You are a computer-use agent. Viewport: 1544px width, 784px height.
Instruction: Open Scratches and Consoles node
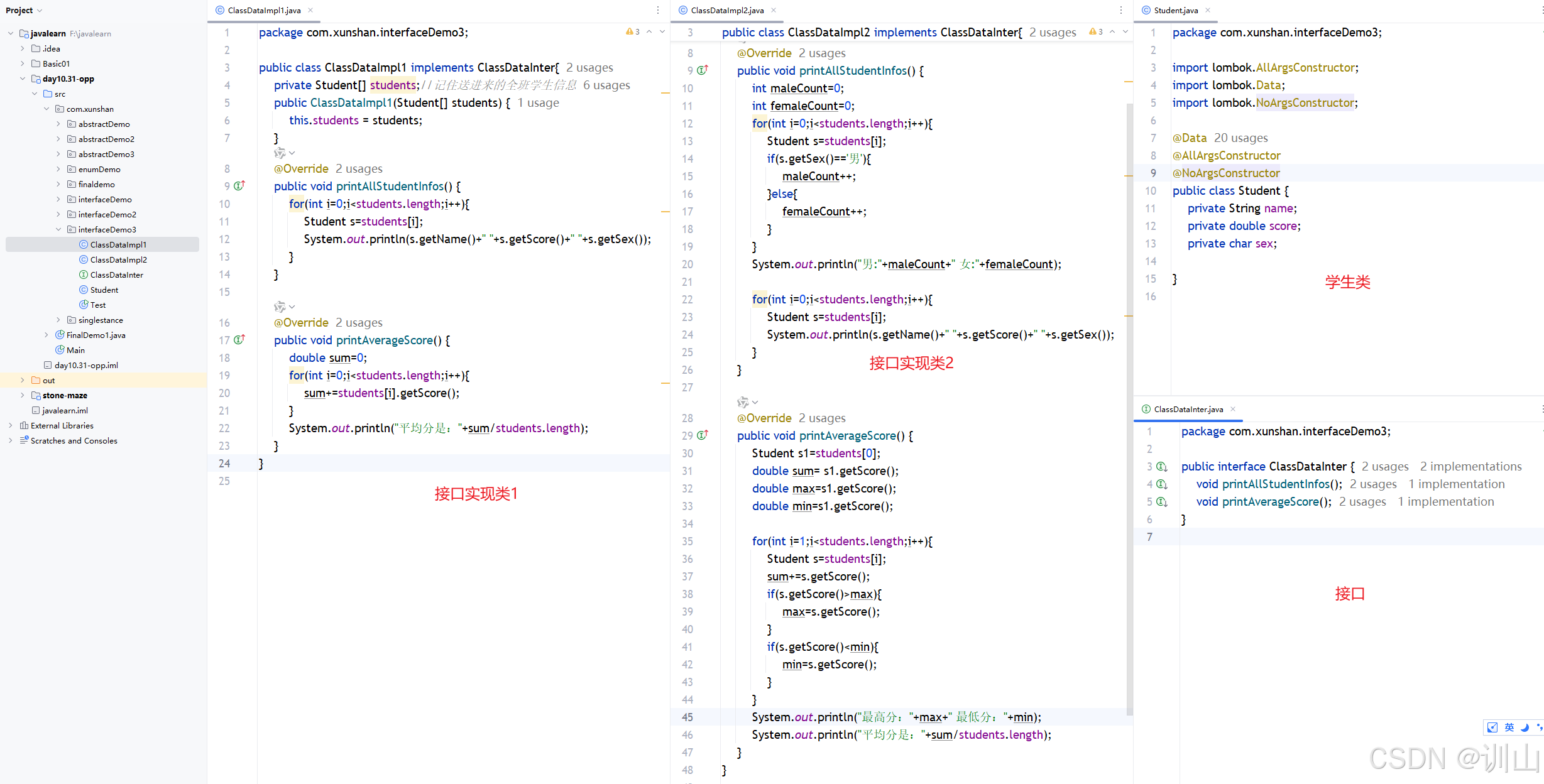pyautogui.click(x=74, y=440)
